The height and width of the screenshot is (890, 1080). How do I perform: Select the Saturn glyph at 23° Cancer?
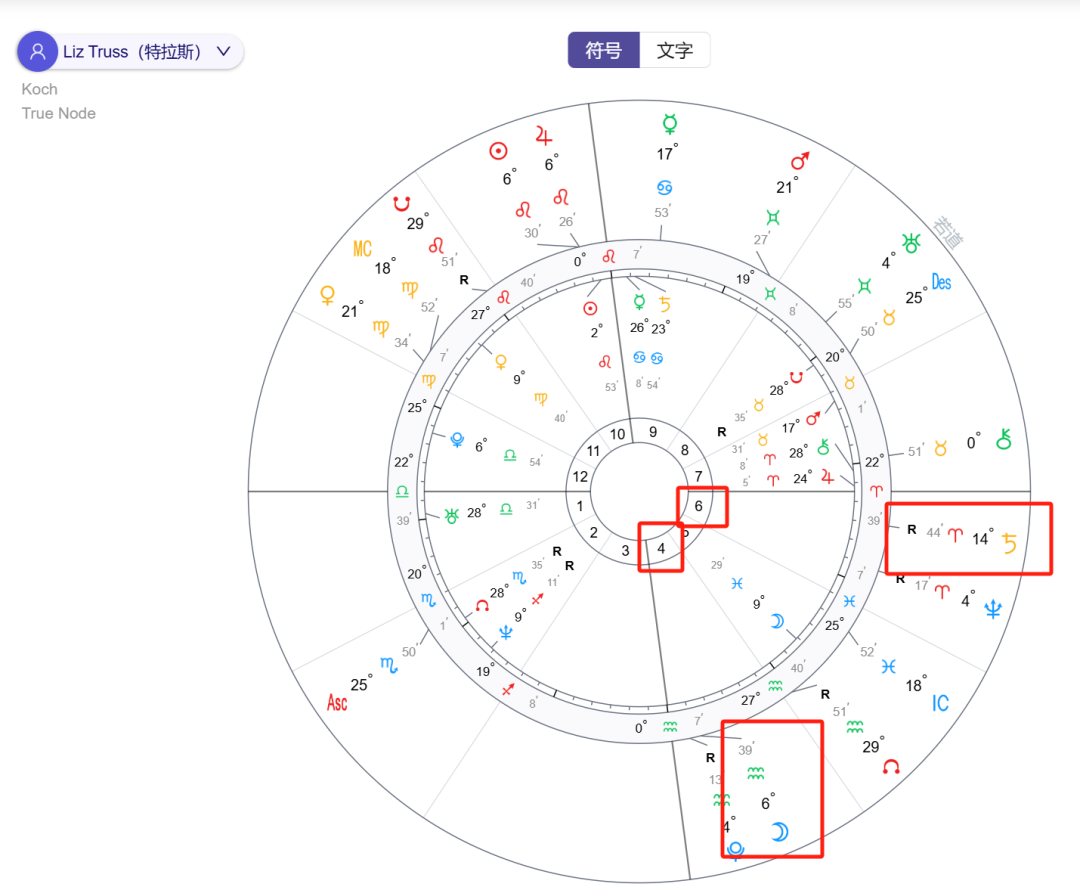[664, 304]
